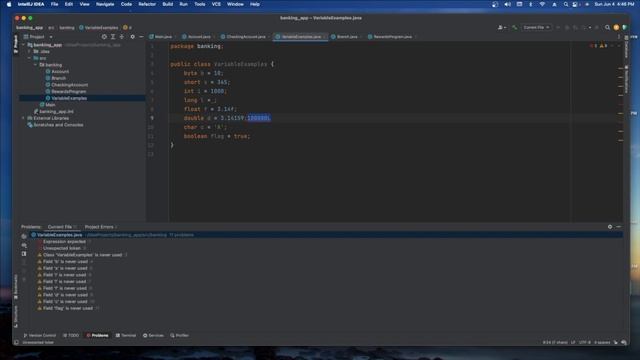Click macOS Spotlight search icon
640x360 pixels.
click(566, 4)
